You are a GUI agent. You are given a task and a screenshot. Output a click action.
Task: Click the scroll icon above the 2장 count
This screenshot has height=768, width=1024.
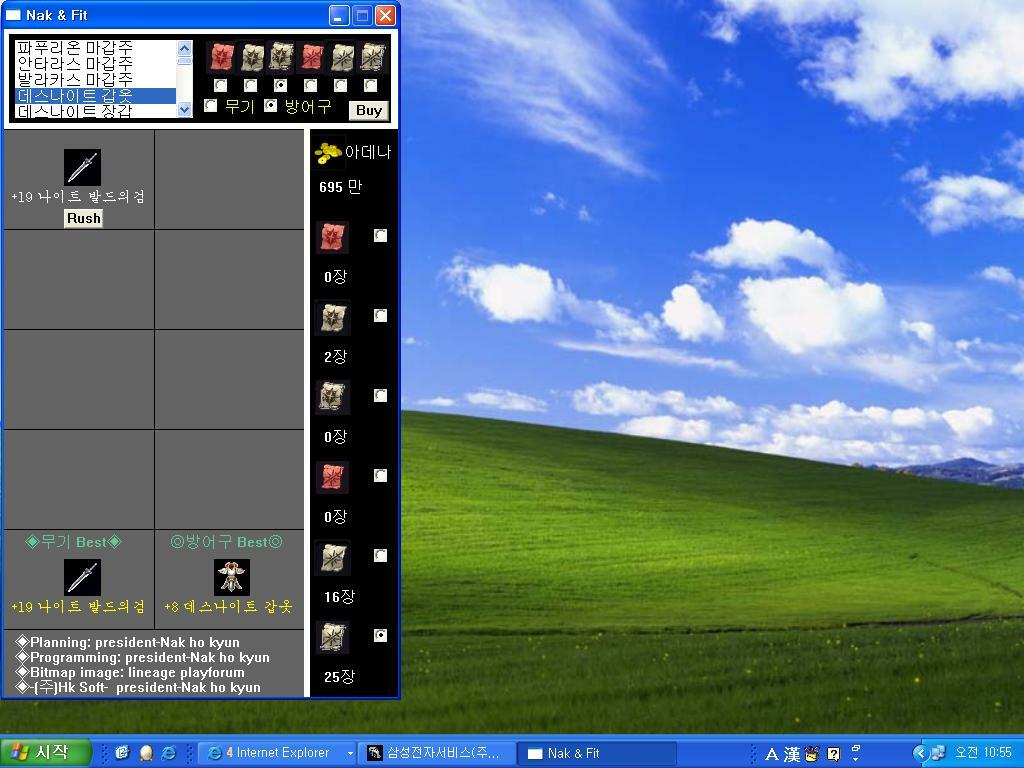point(333,318)
